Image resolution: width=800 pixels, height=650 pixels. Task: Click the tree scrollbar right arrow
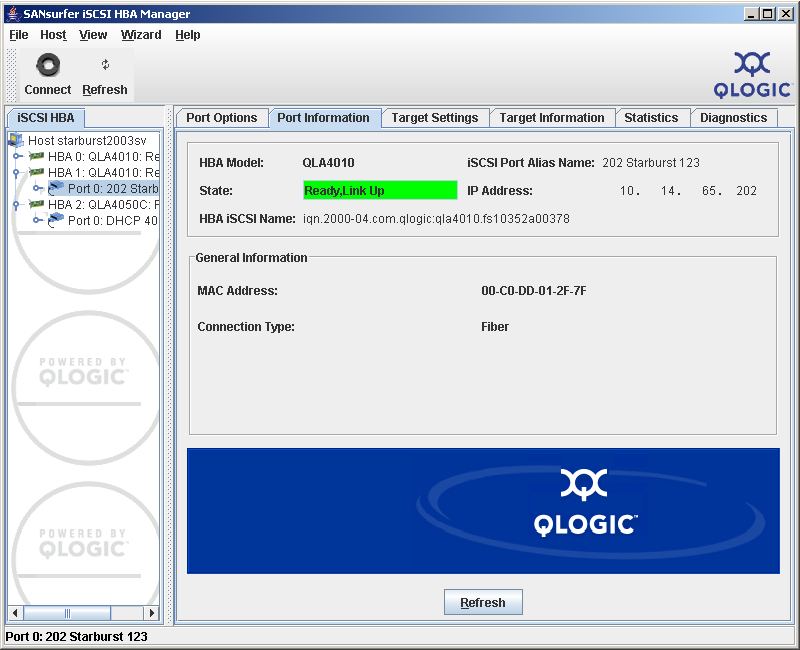152,613
